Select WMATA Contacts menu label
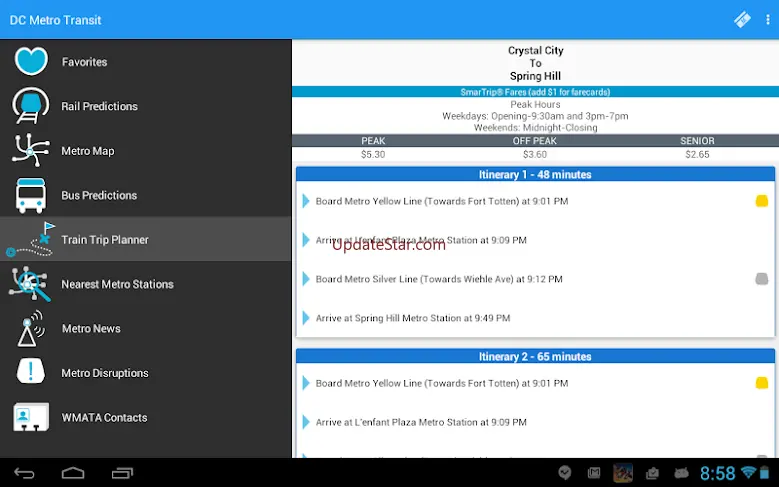This screenshot has width=779, height=487. click(x=104, y=417)
